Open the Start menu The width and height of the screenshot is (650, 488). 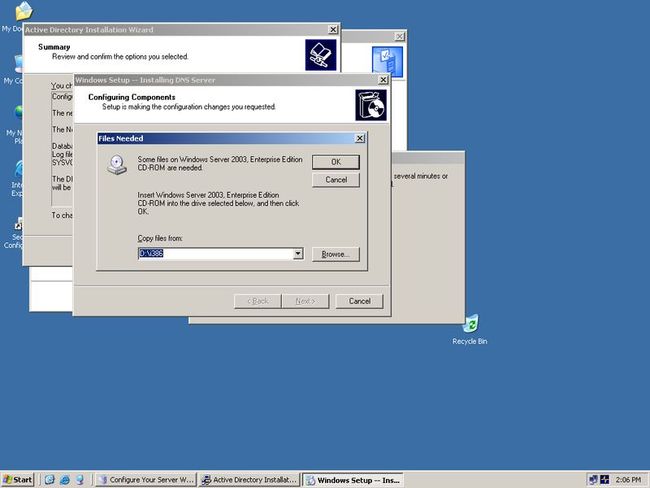17,480
